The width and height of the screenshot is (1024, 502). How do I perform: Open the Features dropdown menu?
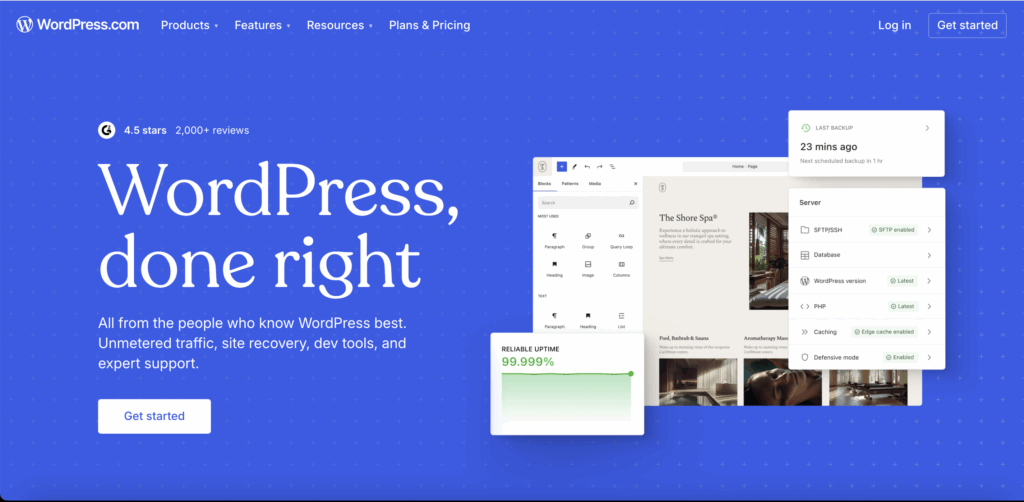(263, 25)
